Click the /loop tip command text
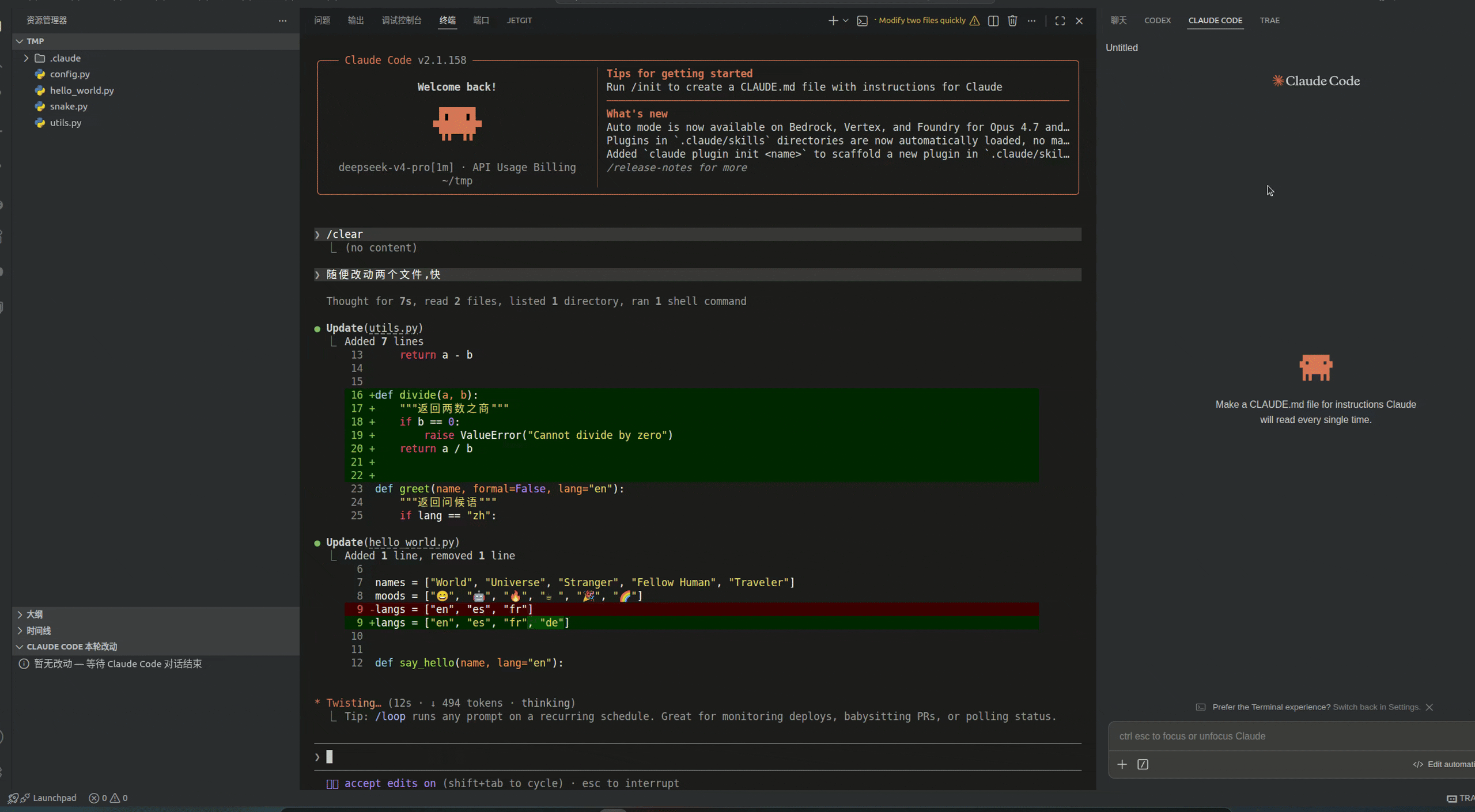 click(x=390, y=716)
